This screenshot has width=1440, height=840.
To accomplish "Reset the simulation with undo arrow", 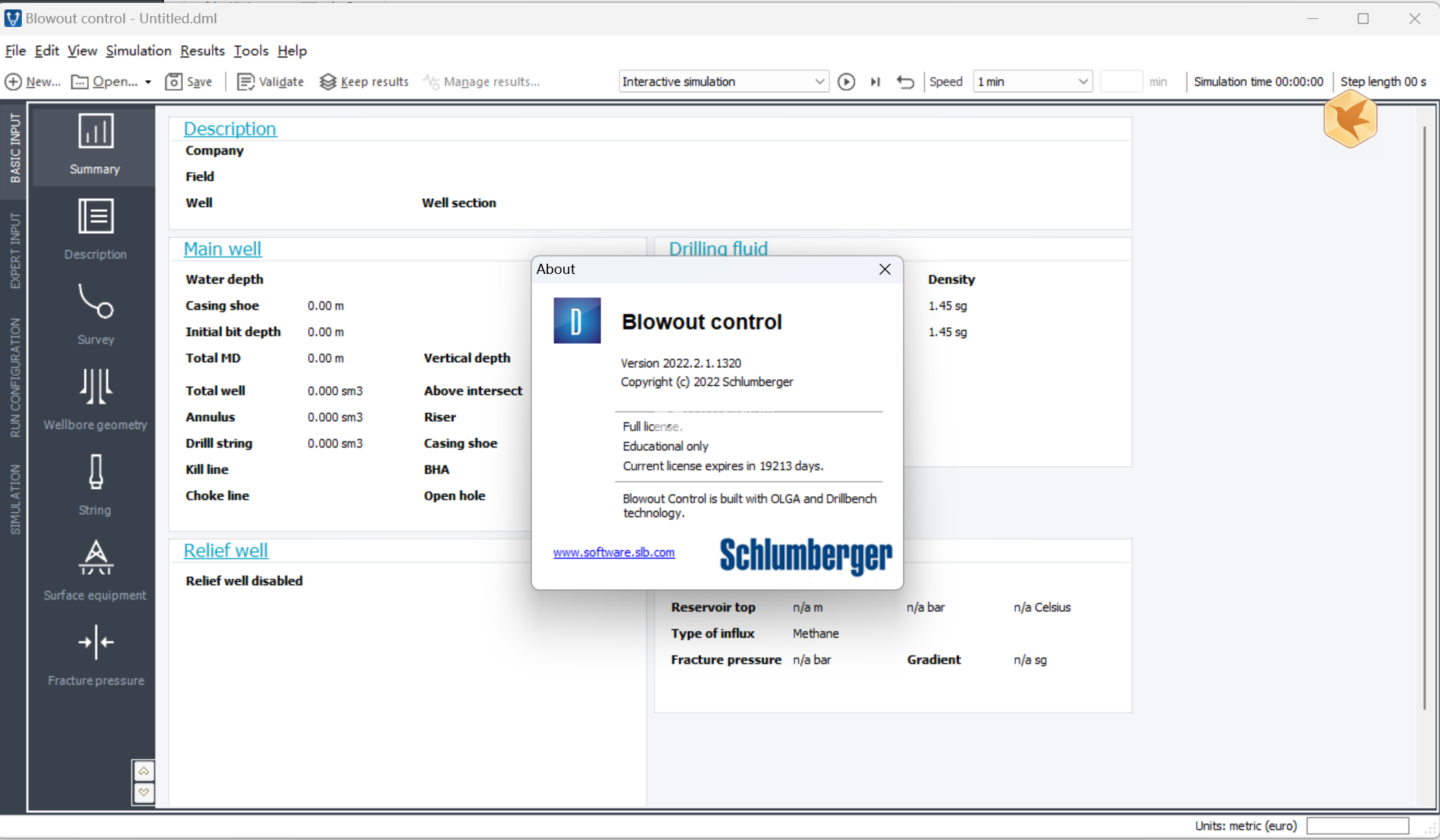I will pyautogui.click(x=905, y=82).
